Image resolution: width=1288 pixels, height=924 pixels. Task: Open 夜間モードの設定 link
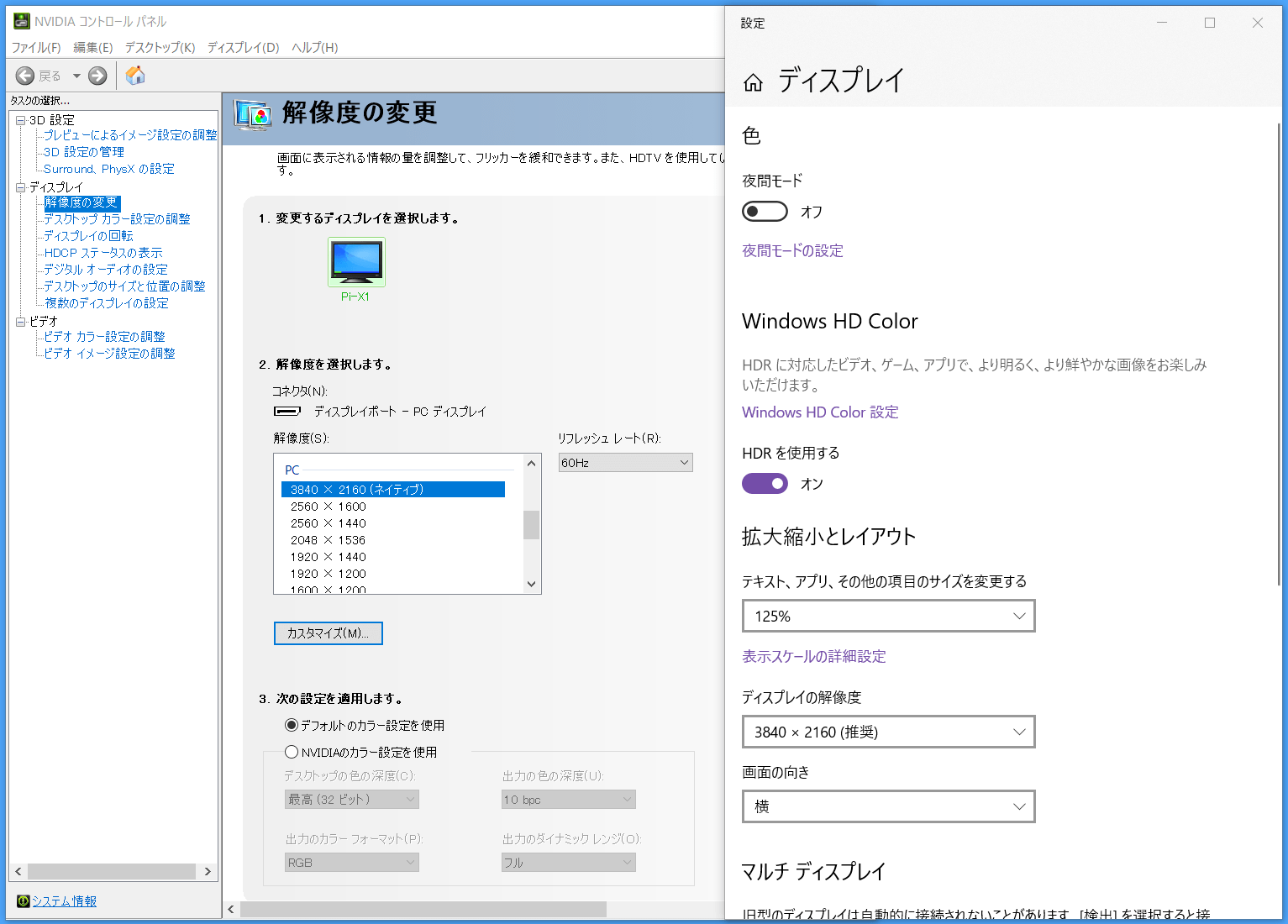[792, 251]
